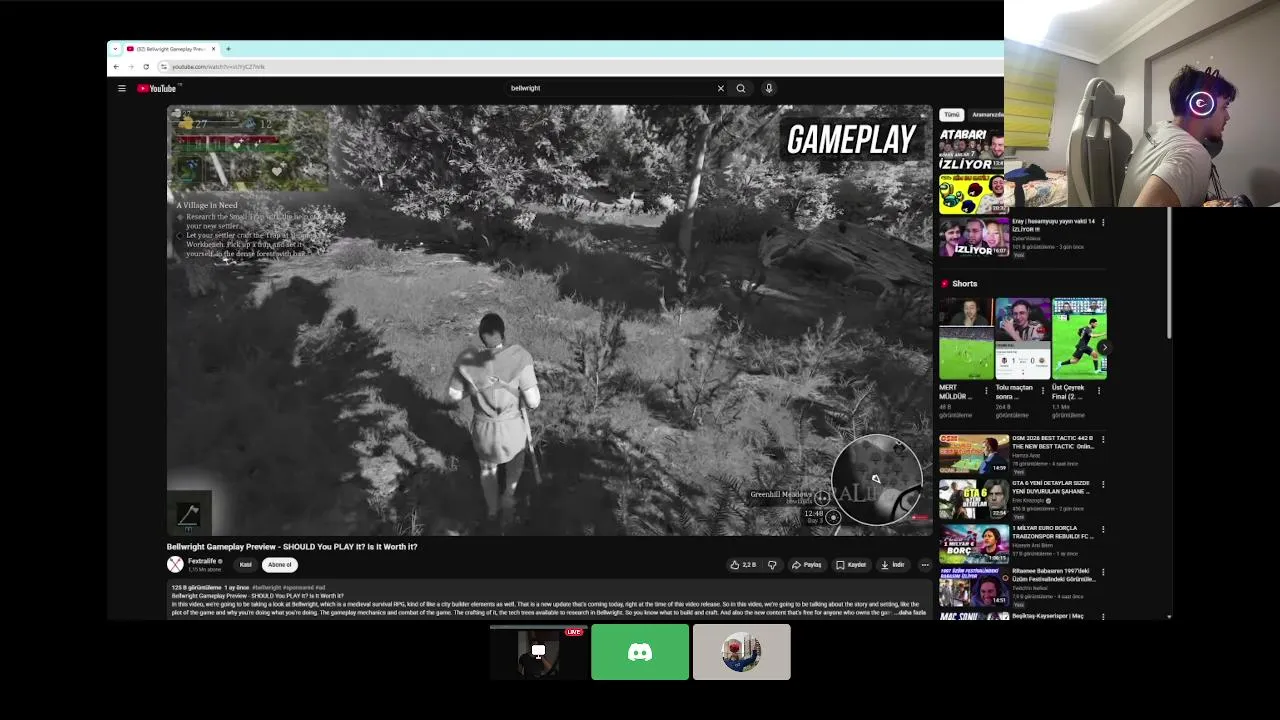This screenshot has width=1280, height=720.
Task: Reload the page with the browser refresh icon
Action: pyautogui.click(x=146, y=67)
